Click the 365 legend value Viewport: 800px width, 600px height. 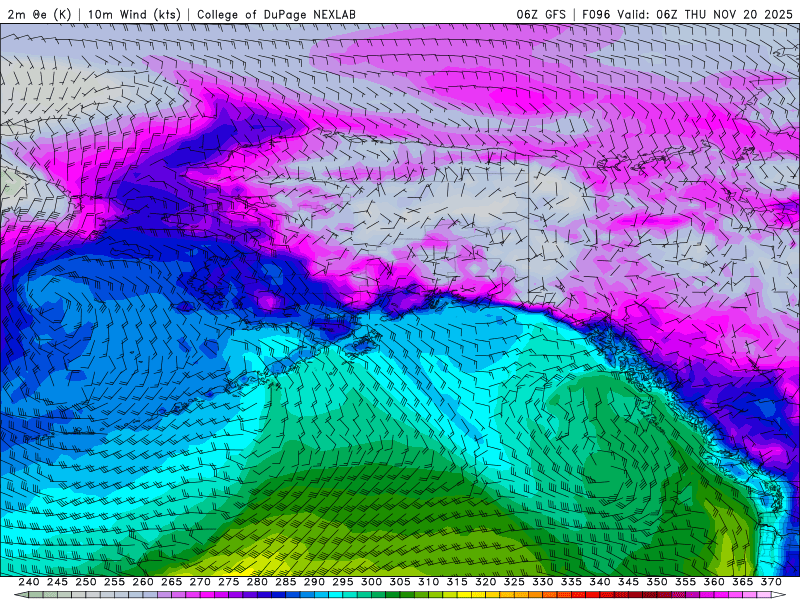click(x=743, y=582)
